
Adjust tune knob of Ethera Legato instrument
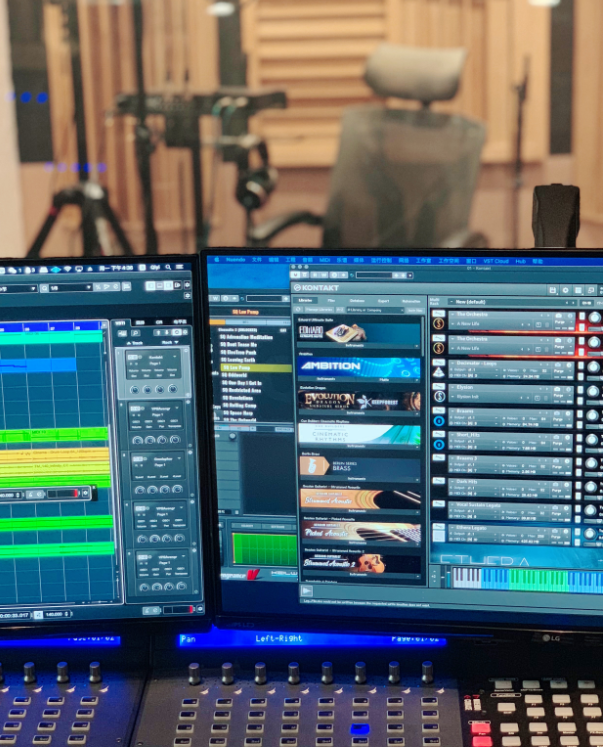[590, 534]
